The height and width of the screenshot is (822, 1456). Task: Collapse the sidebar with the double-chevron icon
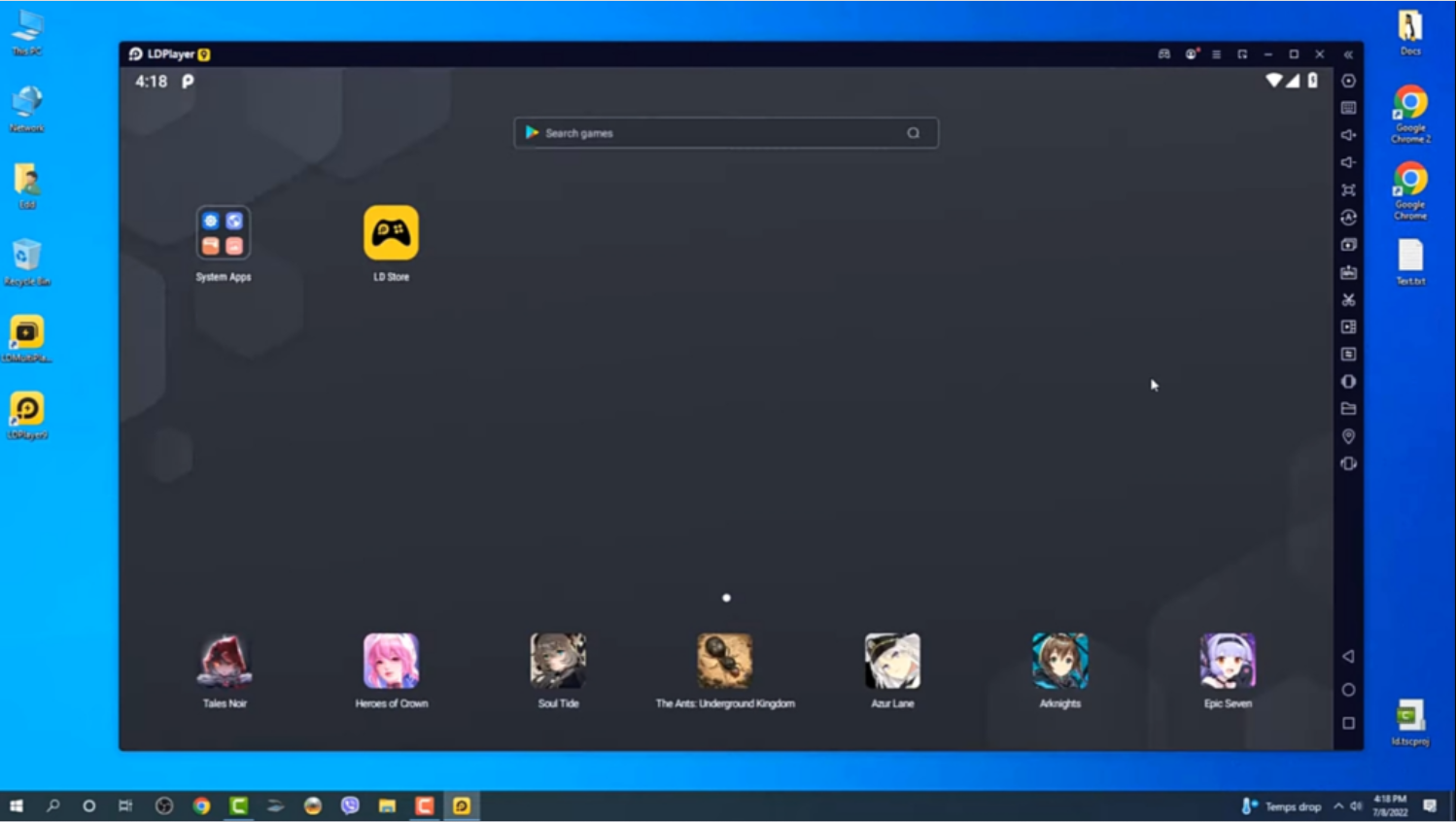[x=1348, y=54]
